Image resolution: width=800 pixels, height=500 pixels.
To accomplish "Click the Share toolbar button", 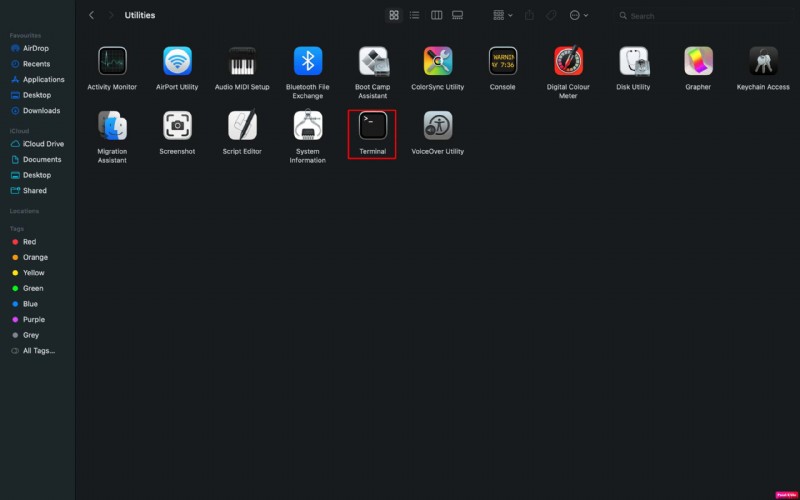I will coord(530,15).
